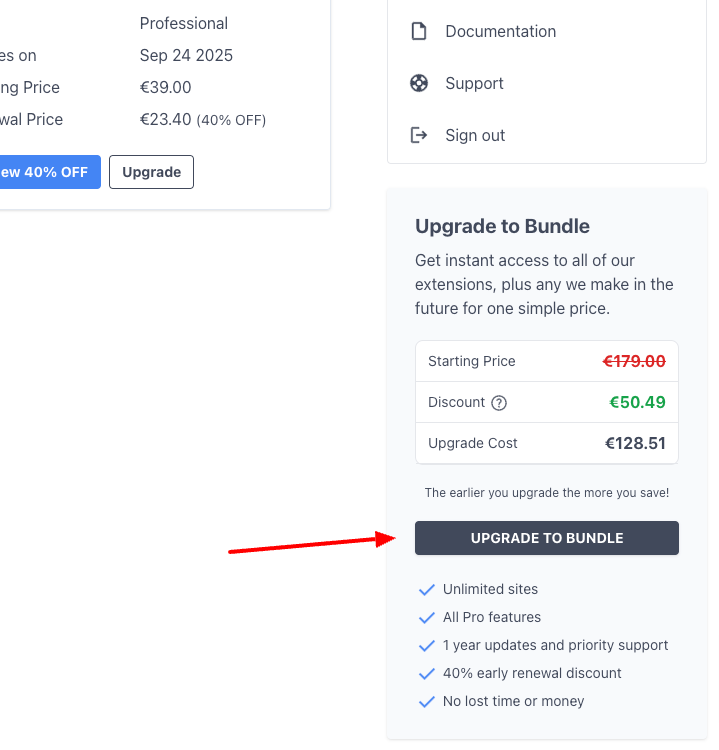Screen dimensions: 719x750
Task: Click the €23.40 renewal price text
Action: pos(165,120)
